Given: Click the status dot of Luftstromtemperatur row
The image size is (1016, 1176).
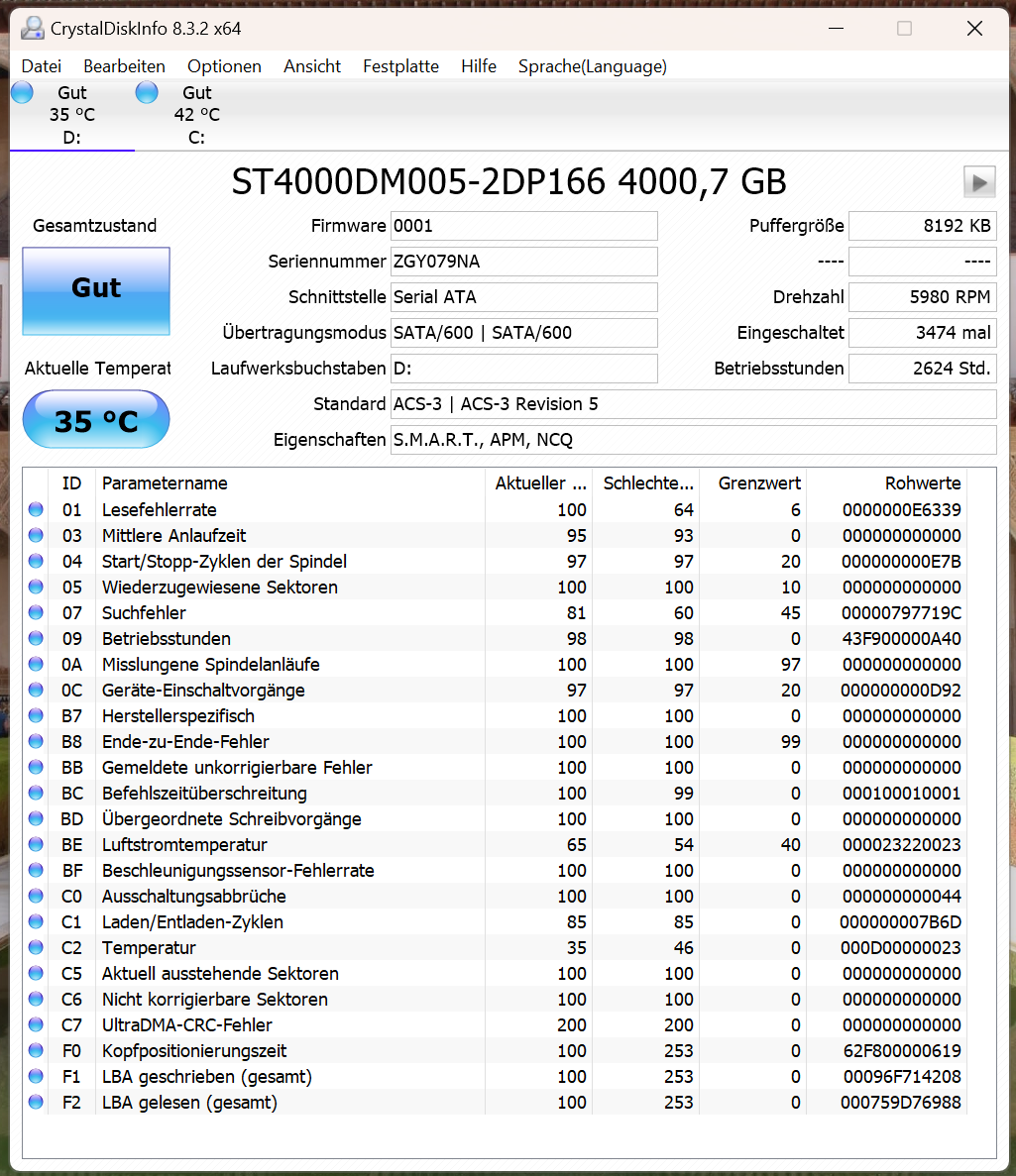Looking at the screenshot, I should click(36, 844).
